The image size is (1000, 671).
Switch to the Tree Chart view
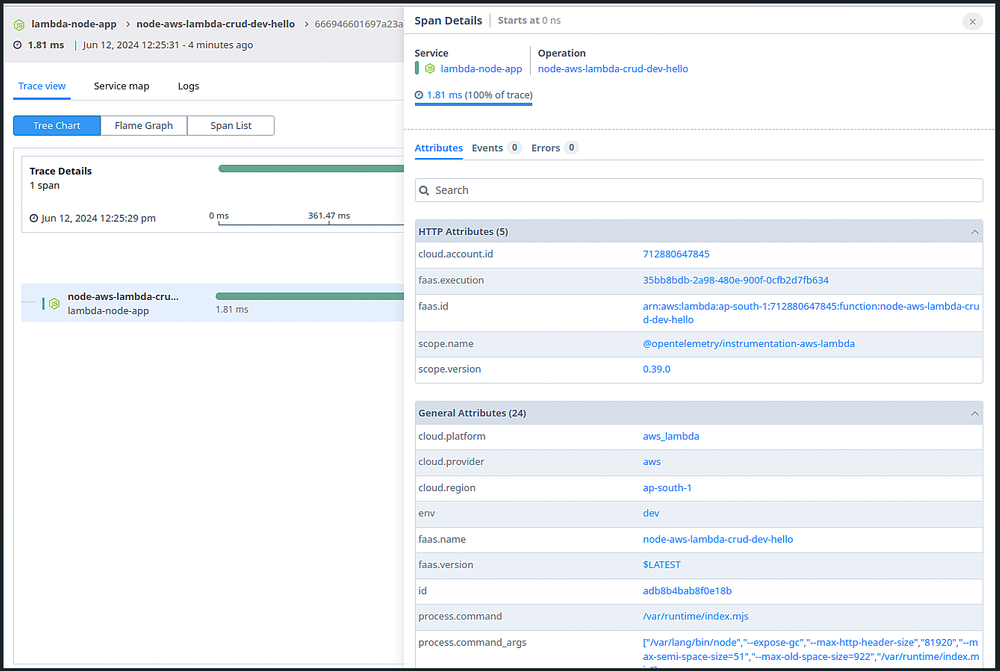pyautogui.click(x=56, y=126)
